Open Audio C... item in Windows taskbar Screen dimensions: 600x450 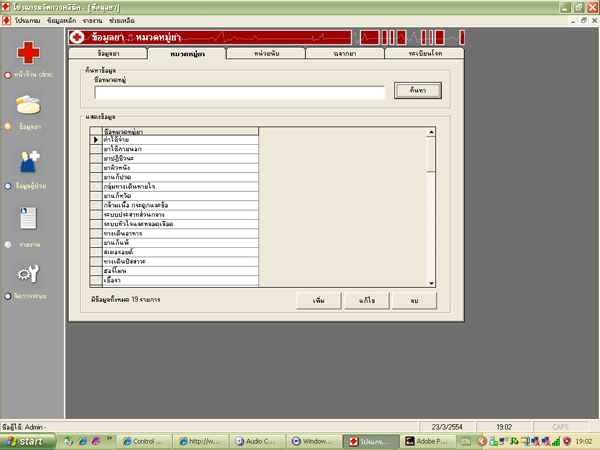[257, 440]
